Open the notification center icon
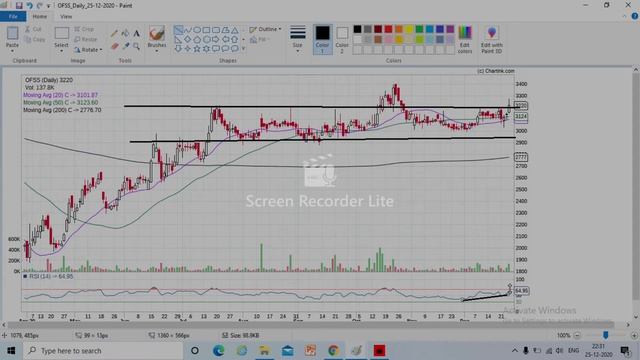The image size is (640, 360). point(625,351)
